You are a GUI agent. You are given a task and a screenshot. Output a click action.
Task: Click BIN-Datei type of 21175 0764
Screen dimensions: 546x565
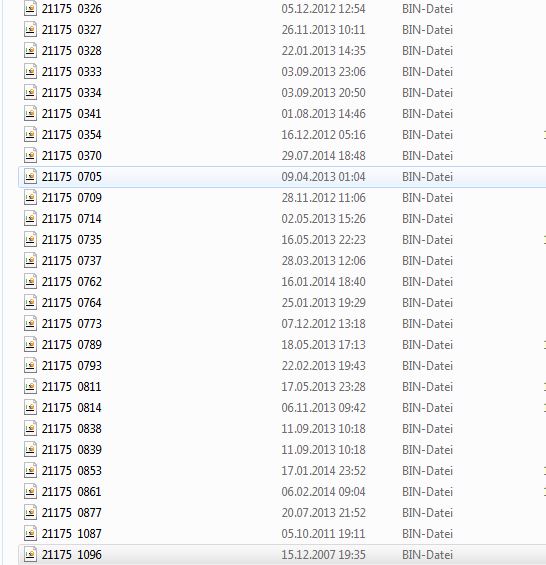(427, 303)
